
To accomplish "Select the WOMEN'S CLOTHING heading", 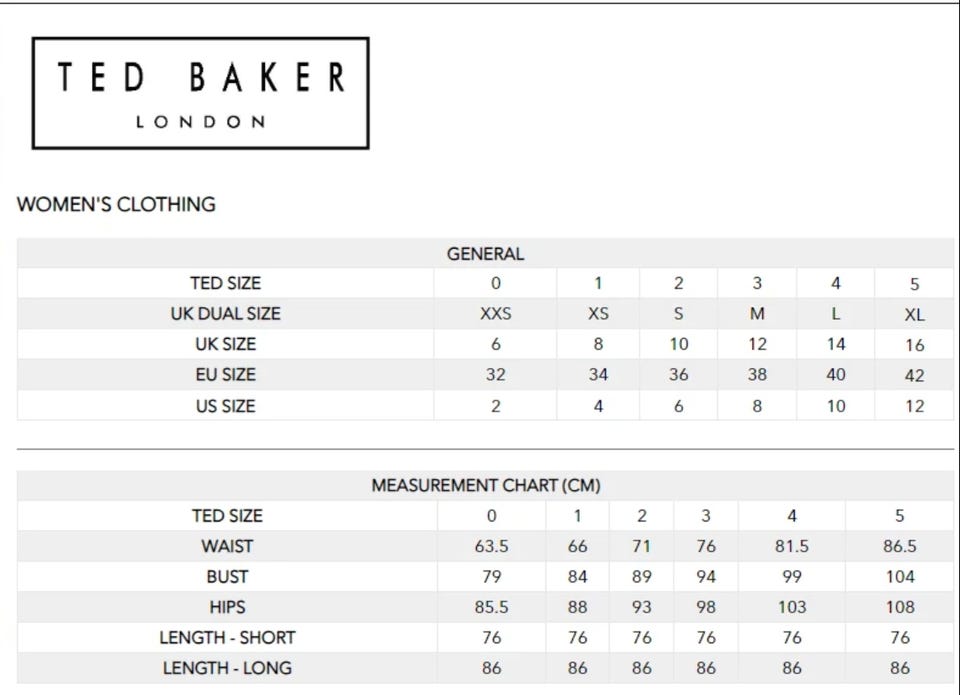I will tap(116, 204).
